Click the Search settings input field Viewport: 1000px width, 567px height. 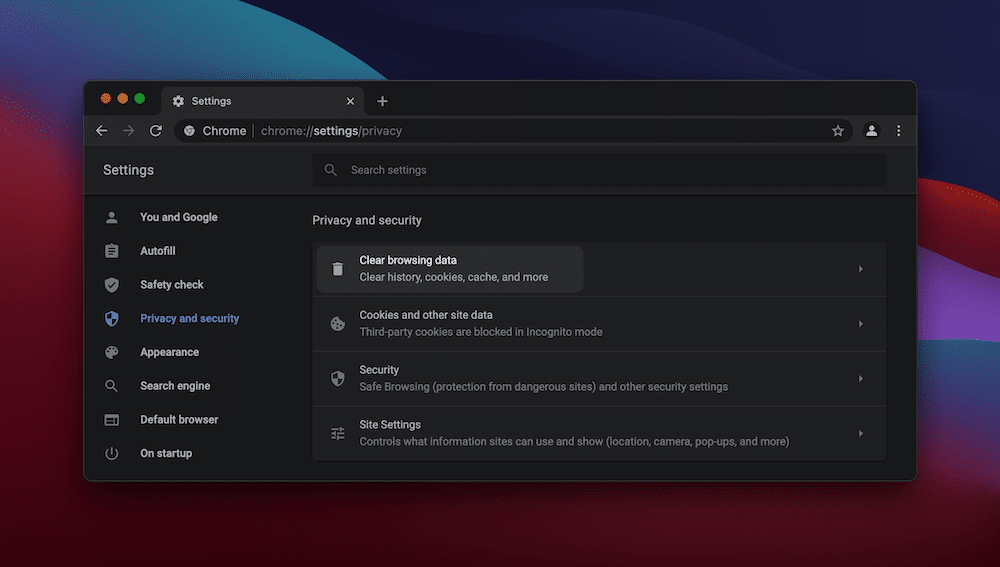click(600, 170)
